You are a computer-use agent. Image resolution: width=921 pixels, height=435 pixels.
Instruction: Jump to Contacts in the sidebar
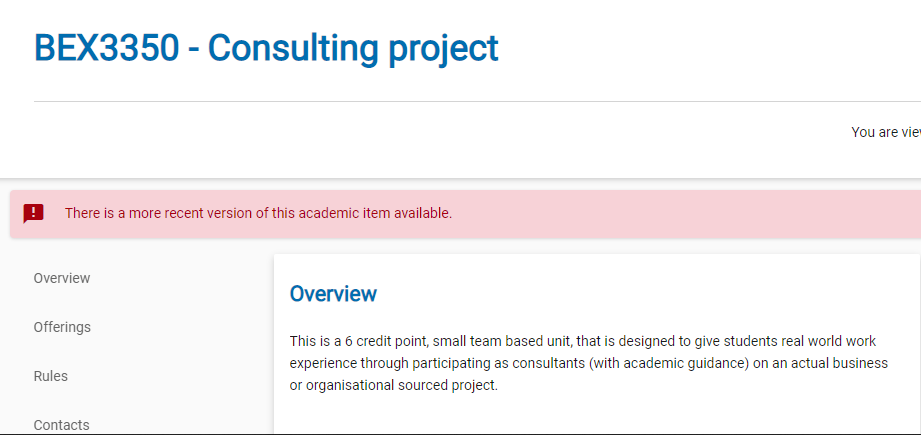[x=62, y=425]
